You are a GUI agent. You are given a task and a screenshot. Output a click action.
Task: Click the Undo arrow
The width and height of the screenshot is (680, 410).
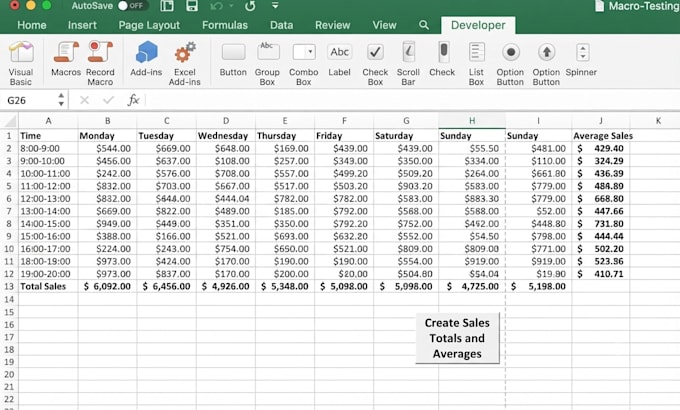point(216,6)
